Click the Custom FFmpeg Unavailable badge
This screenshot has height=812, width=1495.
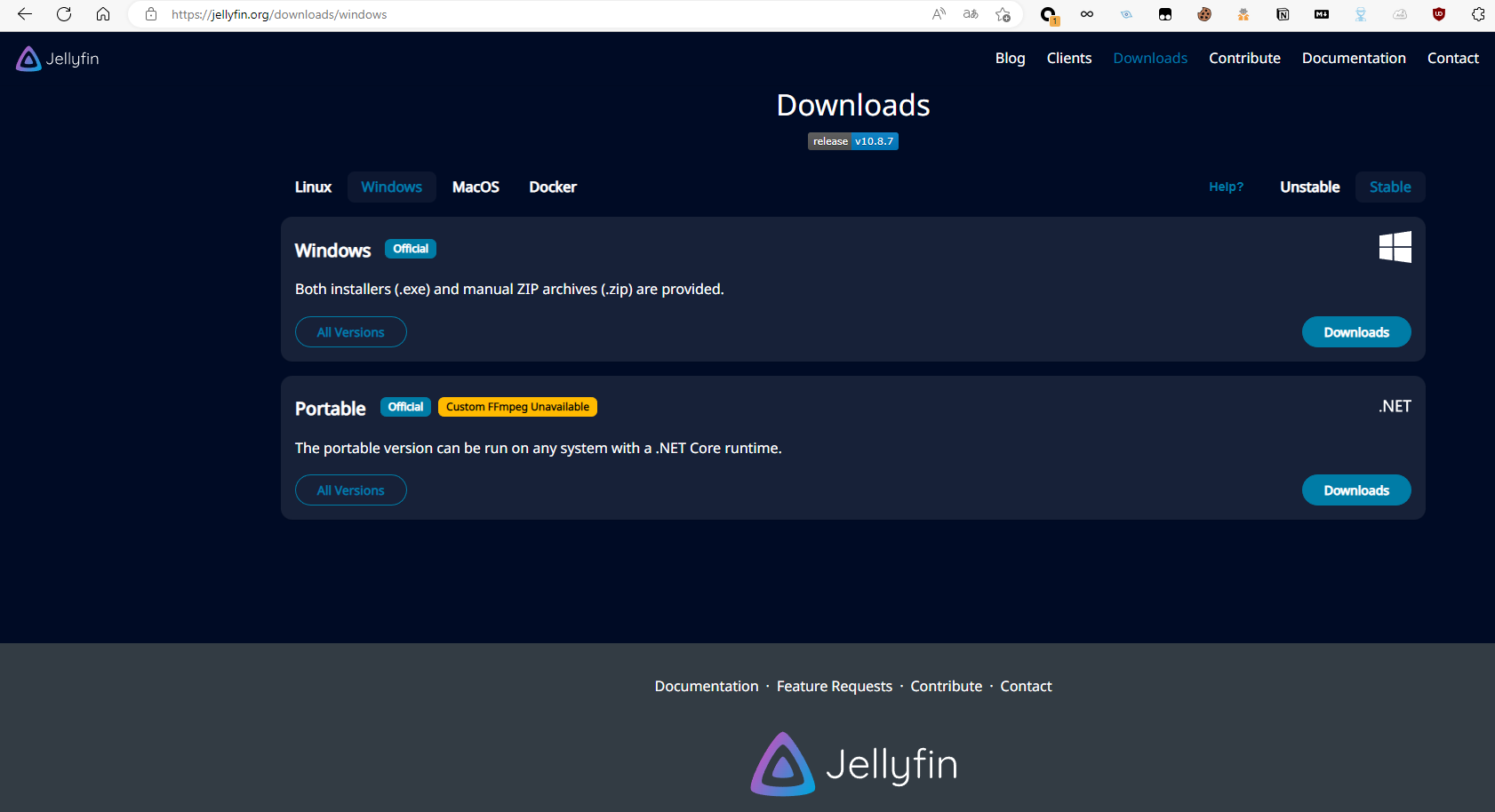[517, 407]
